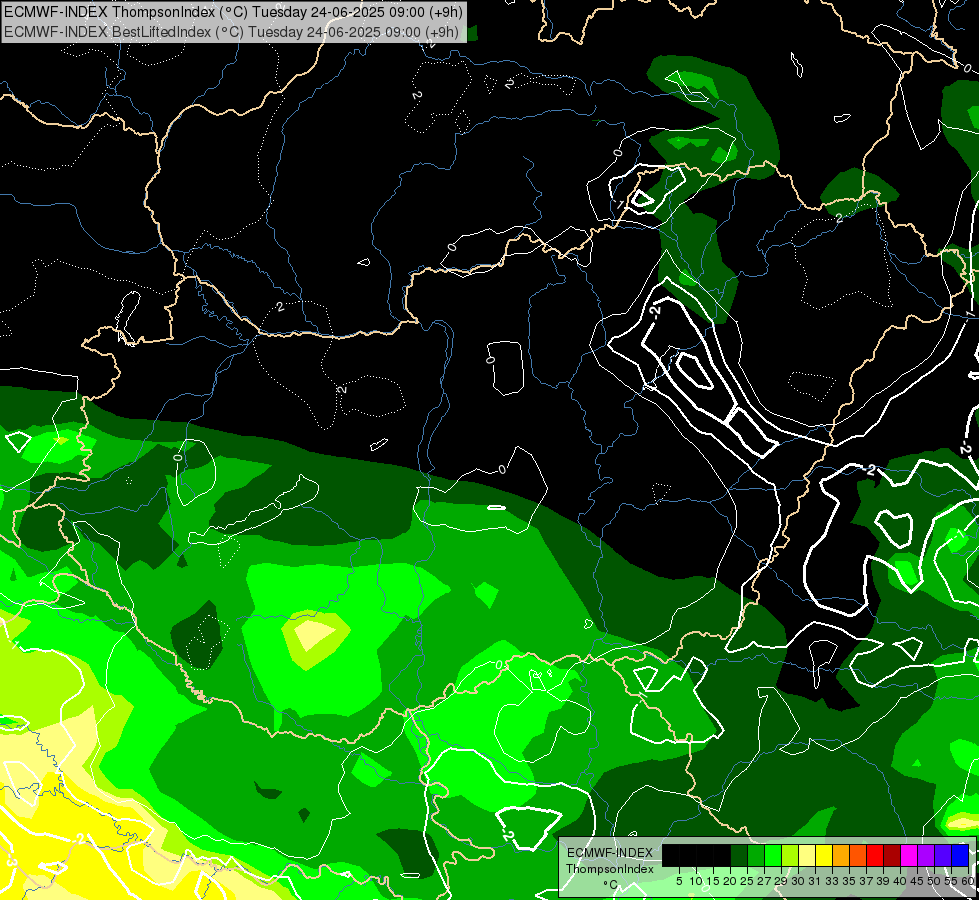Viewport: 979px width, 900px height.
Task: Click the BestLiftedIndex title line at top
Action: 231,32
